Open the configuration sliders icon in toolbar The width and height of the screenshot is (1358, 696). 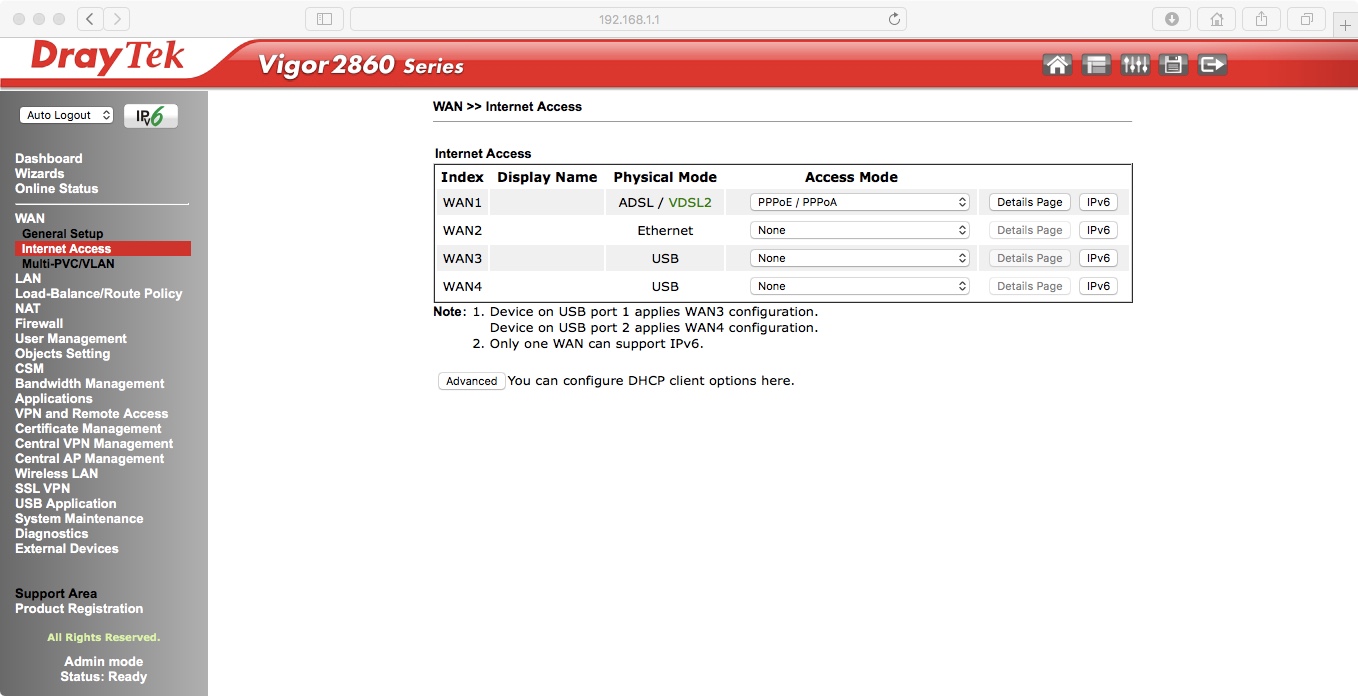click(1135, 62)
